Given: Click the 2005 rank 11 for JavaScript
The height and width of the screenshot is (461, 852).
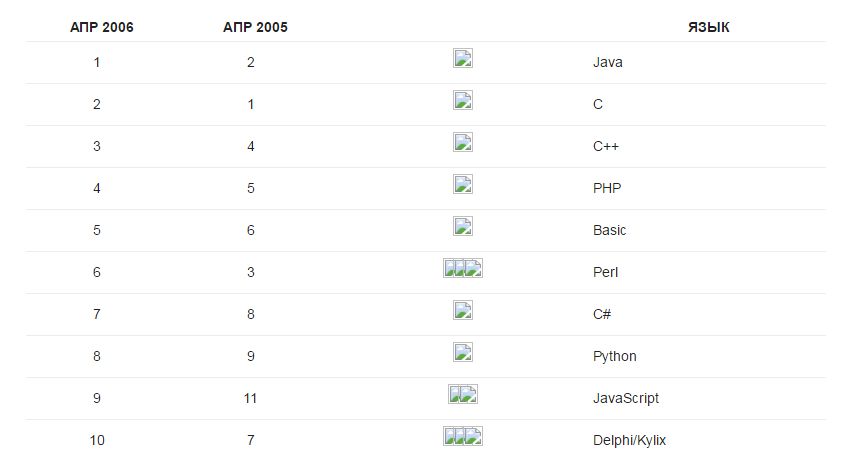Looking at the screenshot, I should click(x=250, y=398).
